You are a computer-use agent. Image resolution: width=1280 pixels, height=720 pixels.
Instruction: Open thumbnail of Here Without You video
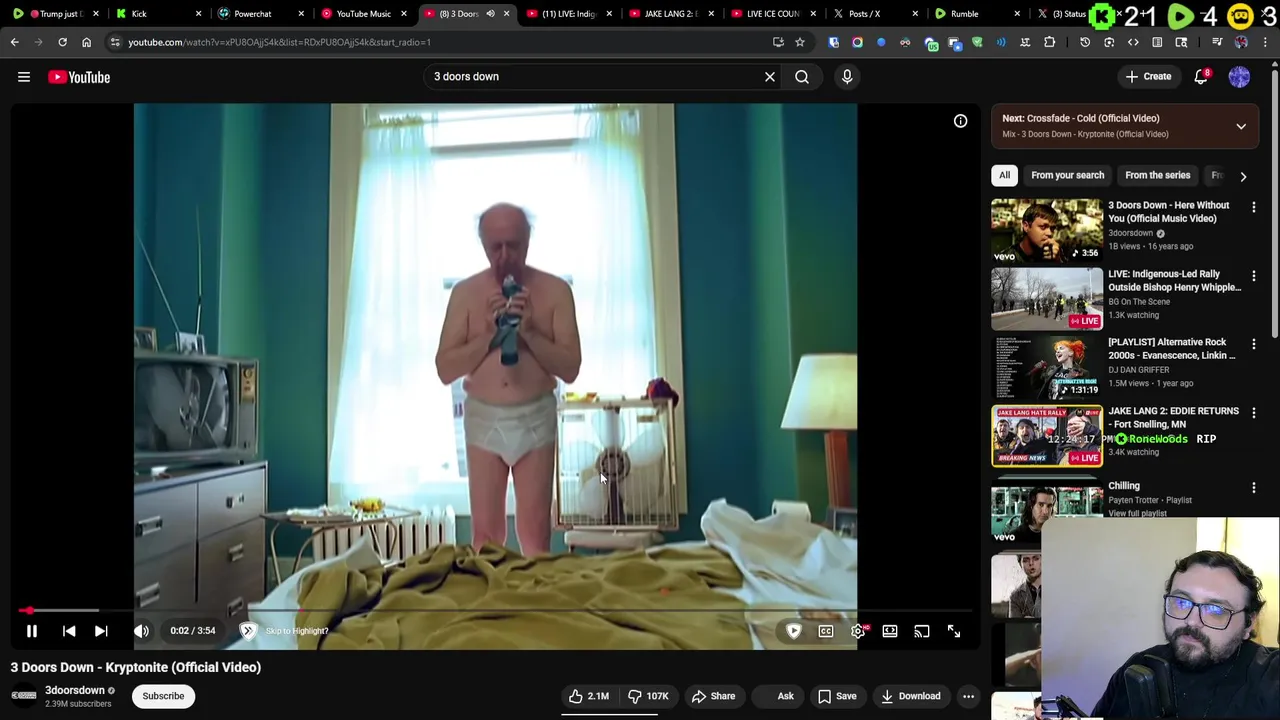coord(1047,230)
